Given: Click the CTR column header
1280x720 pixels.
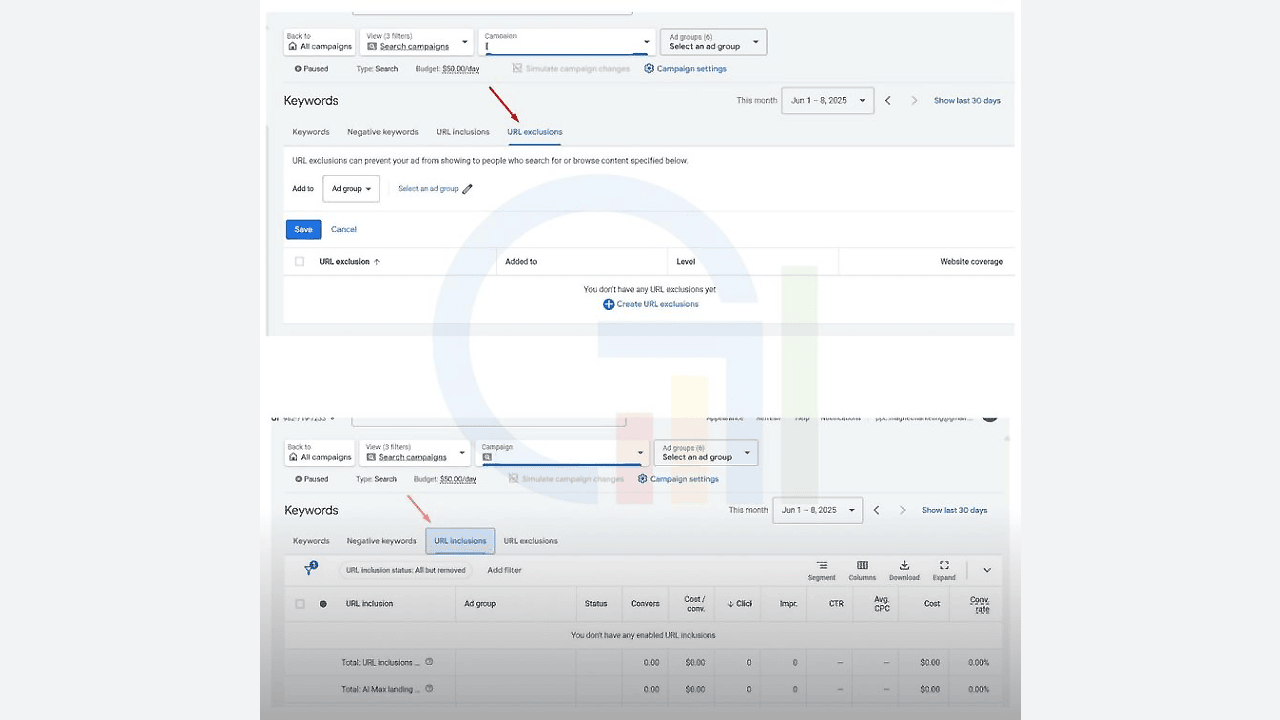Looking at the screenshot, I should coord(836,604).
